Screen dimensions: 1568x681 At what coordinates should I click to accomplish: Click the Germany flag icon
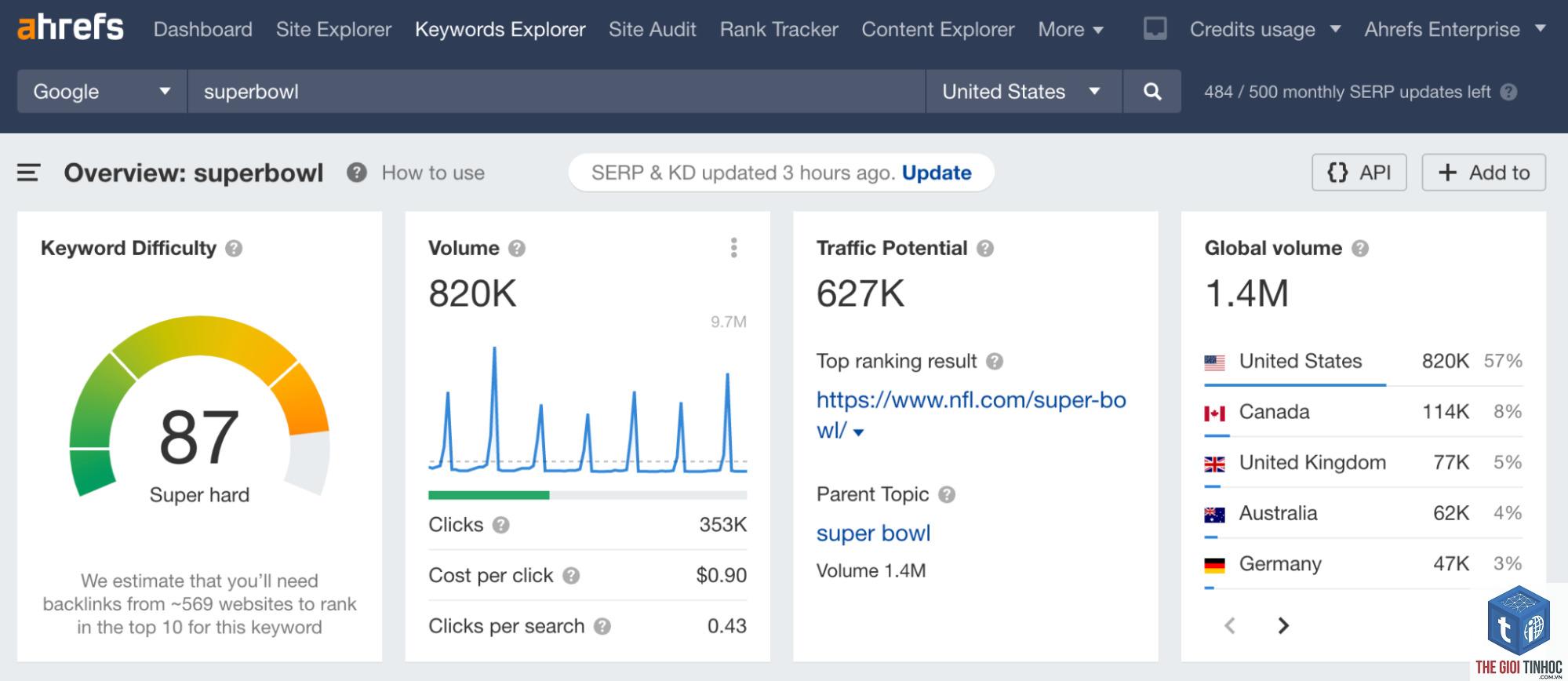(x=1214, y=565)
